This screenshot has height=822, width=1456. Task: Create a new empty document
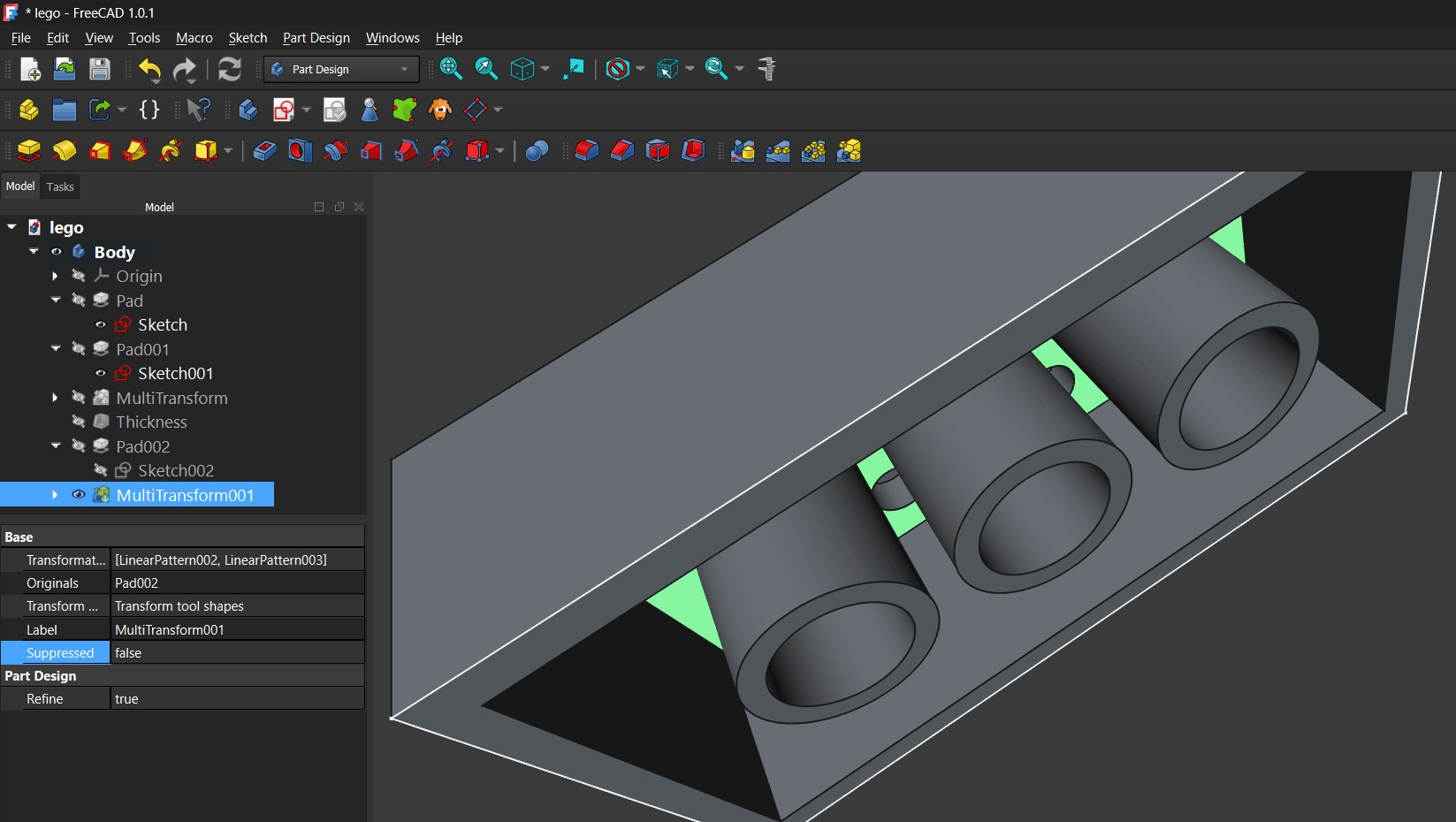pos(30,69)
